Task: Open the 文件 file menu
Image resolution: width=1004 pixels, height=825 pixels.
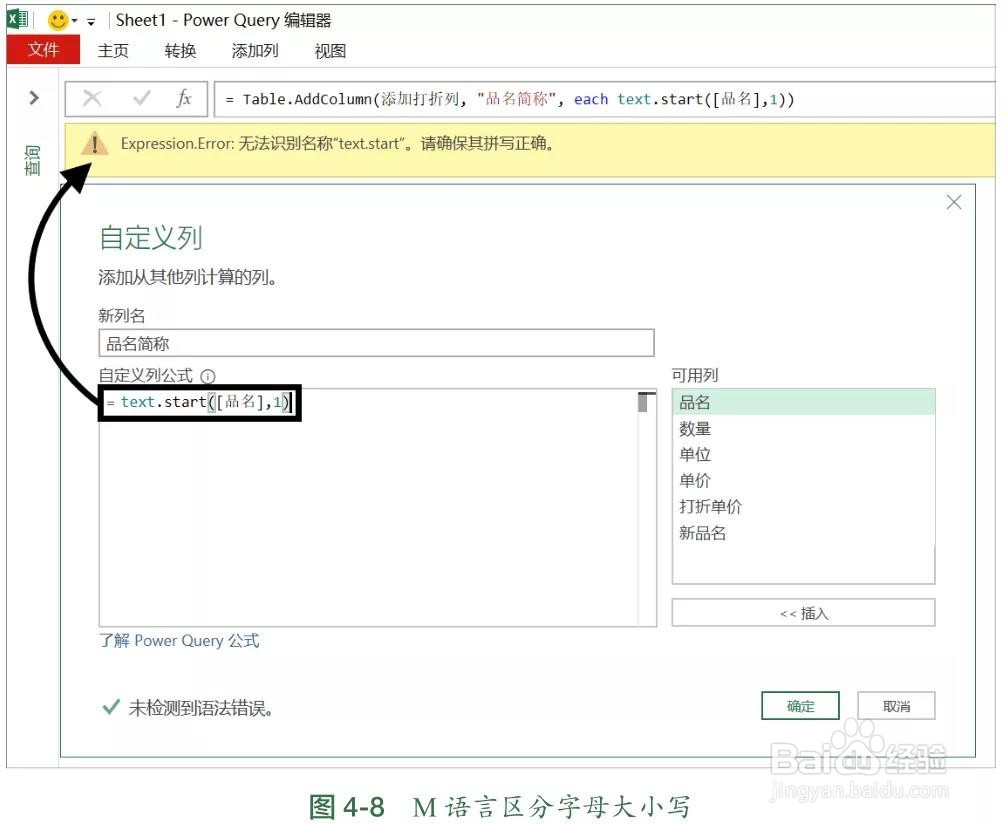Action: point(43,50)
